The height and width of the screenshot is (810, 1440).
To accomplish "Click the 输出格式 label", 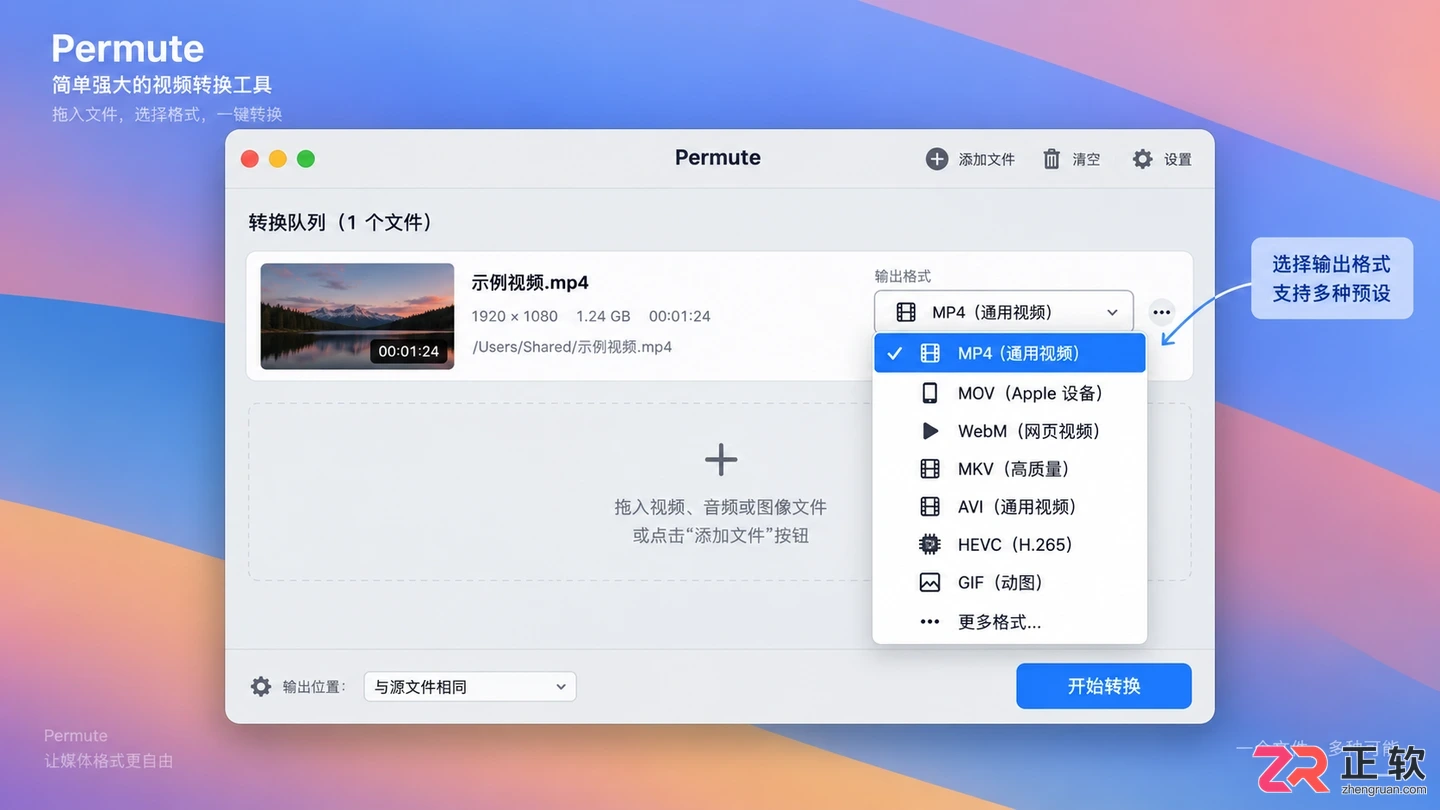I will pyautogui.click(x=903, y=276).
